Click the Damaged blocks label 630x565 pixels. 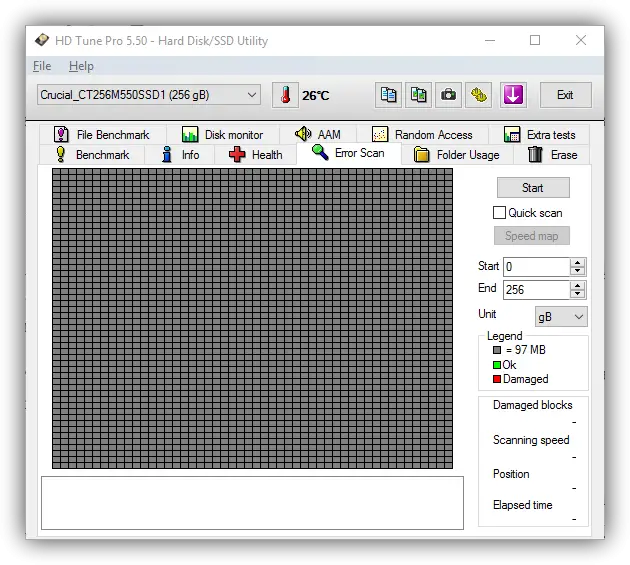532,405
